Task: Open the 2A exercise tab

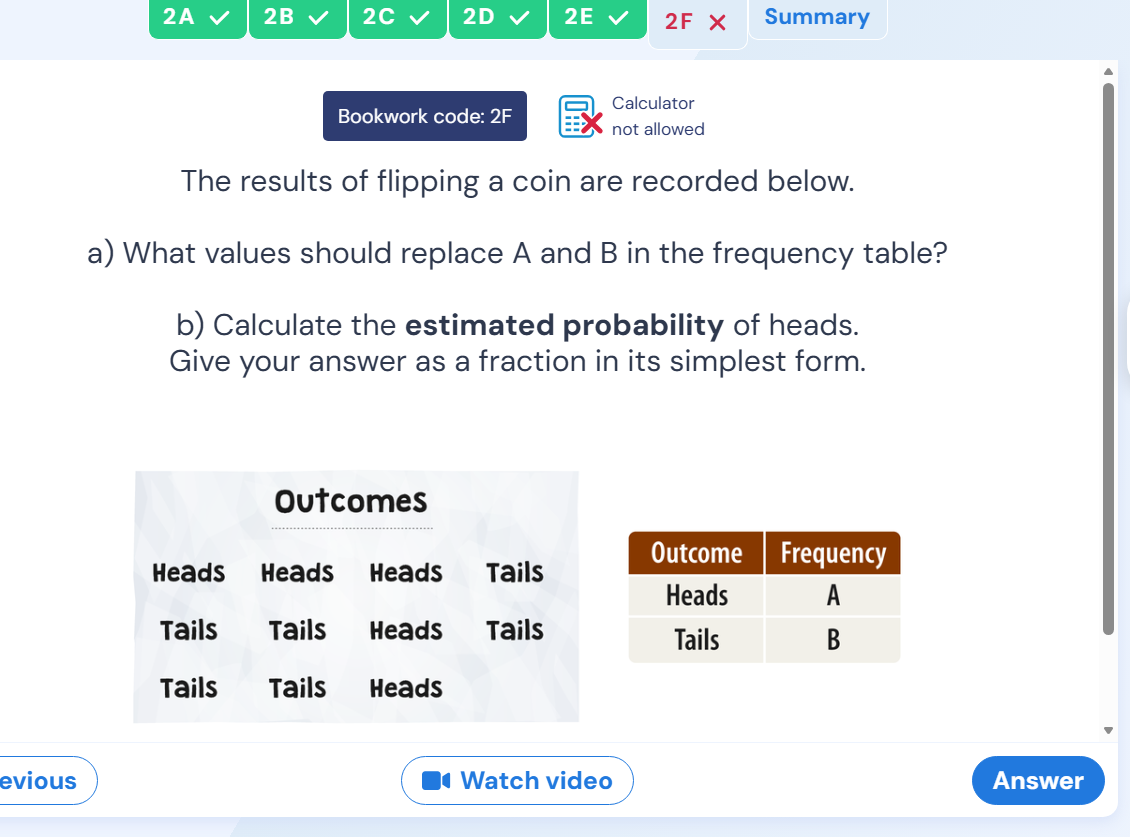Action: point(197,16)
